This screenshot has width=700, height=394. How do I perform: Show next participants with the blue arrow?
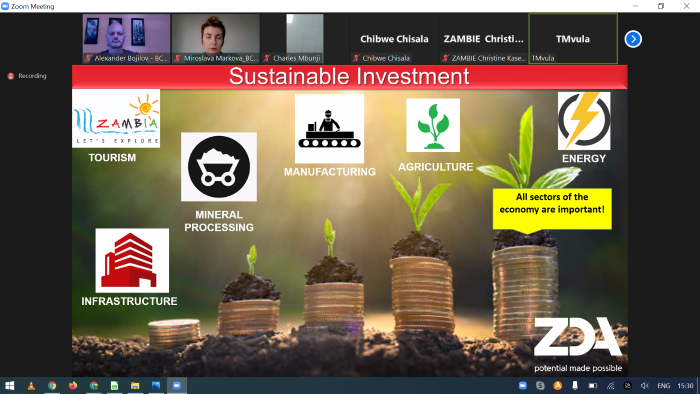[x=633, y=39]
